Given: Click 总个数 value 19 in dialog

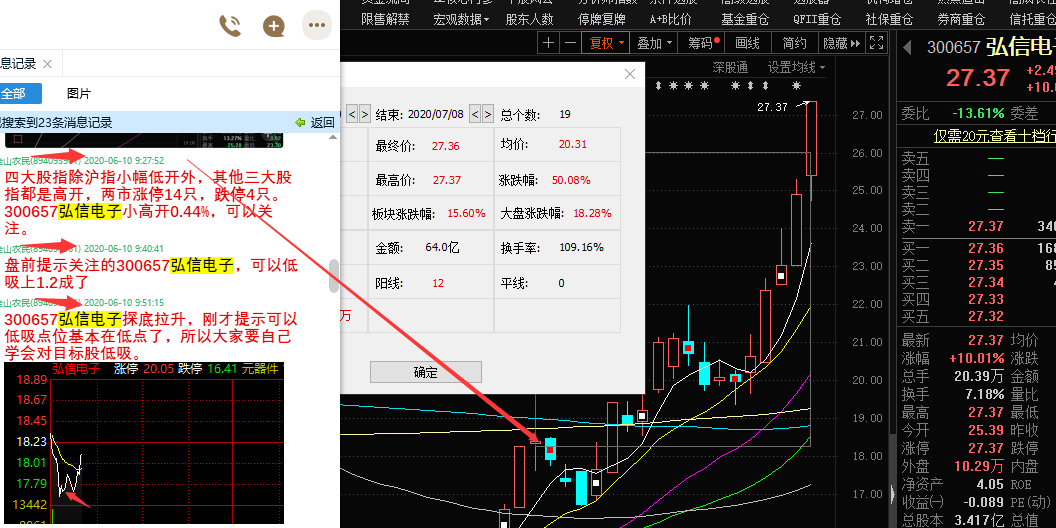Looking at the screenshot, I should tap(564, 114).
